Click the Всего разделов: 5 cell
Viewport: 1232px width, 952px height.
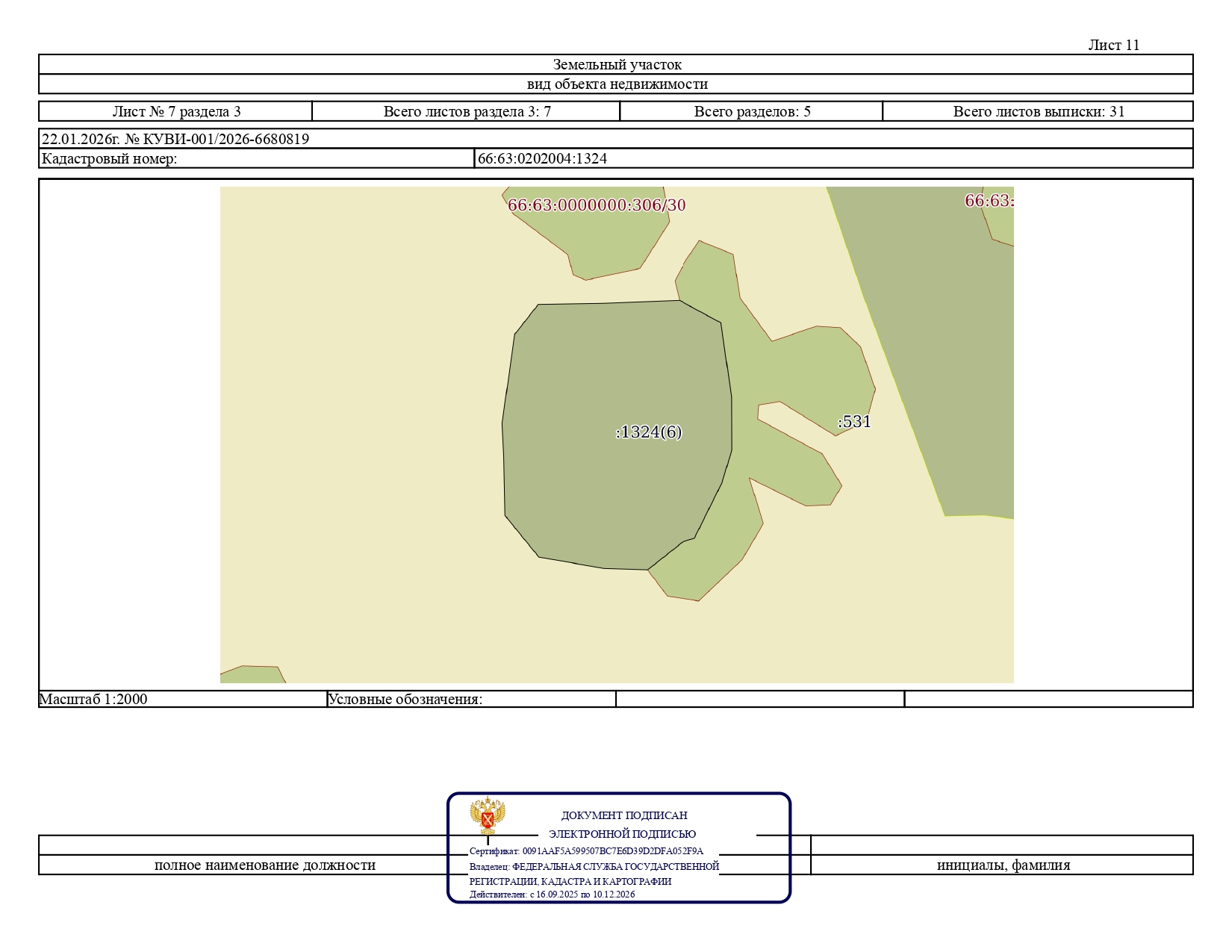click(751, 111)
